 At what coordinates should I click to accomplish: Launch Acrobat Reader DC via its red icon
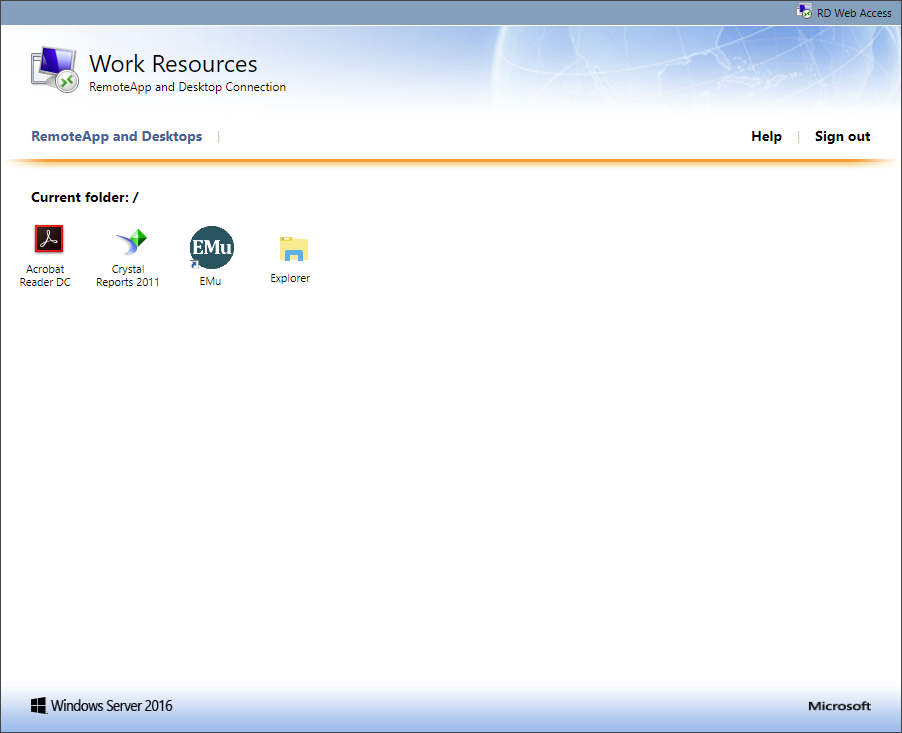click(48, 239)
